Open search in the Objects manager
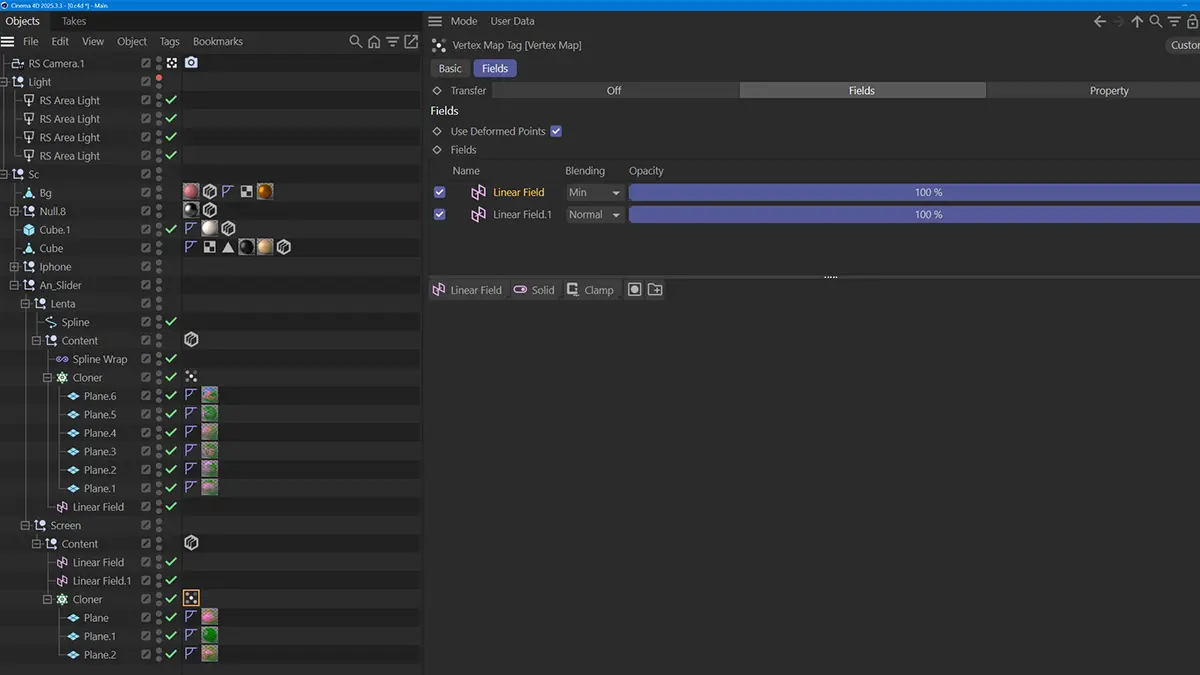 tap(355, 42)
